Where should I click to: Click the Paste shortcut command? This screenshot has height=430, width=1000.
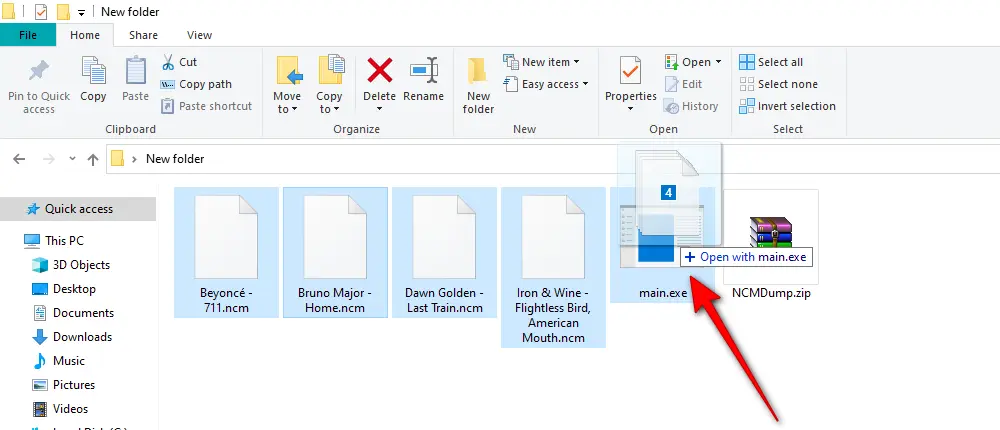click(x=207, y=106)
